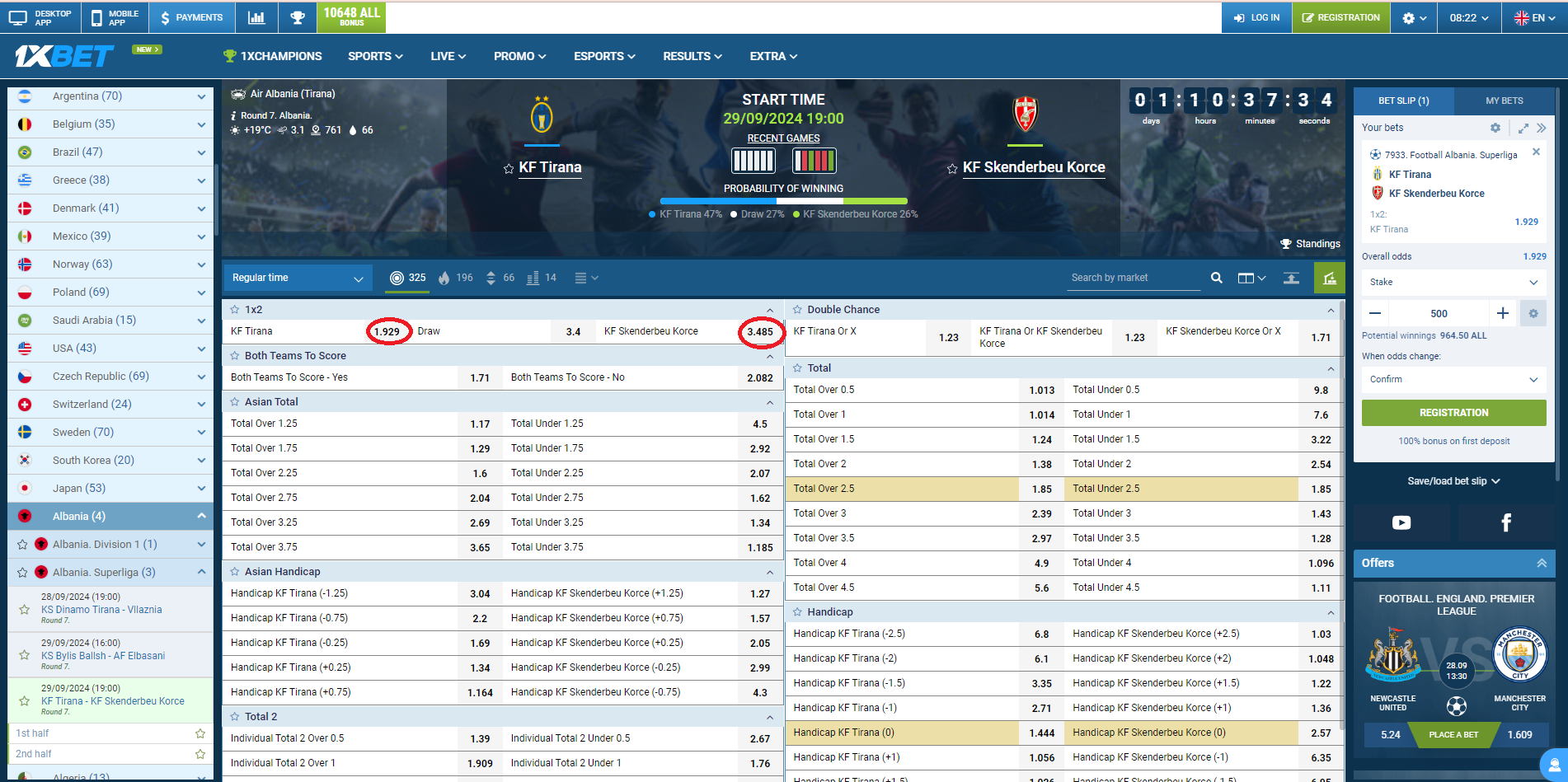Click the top REGISTRATION button

1340,17
